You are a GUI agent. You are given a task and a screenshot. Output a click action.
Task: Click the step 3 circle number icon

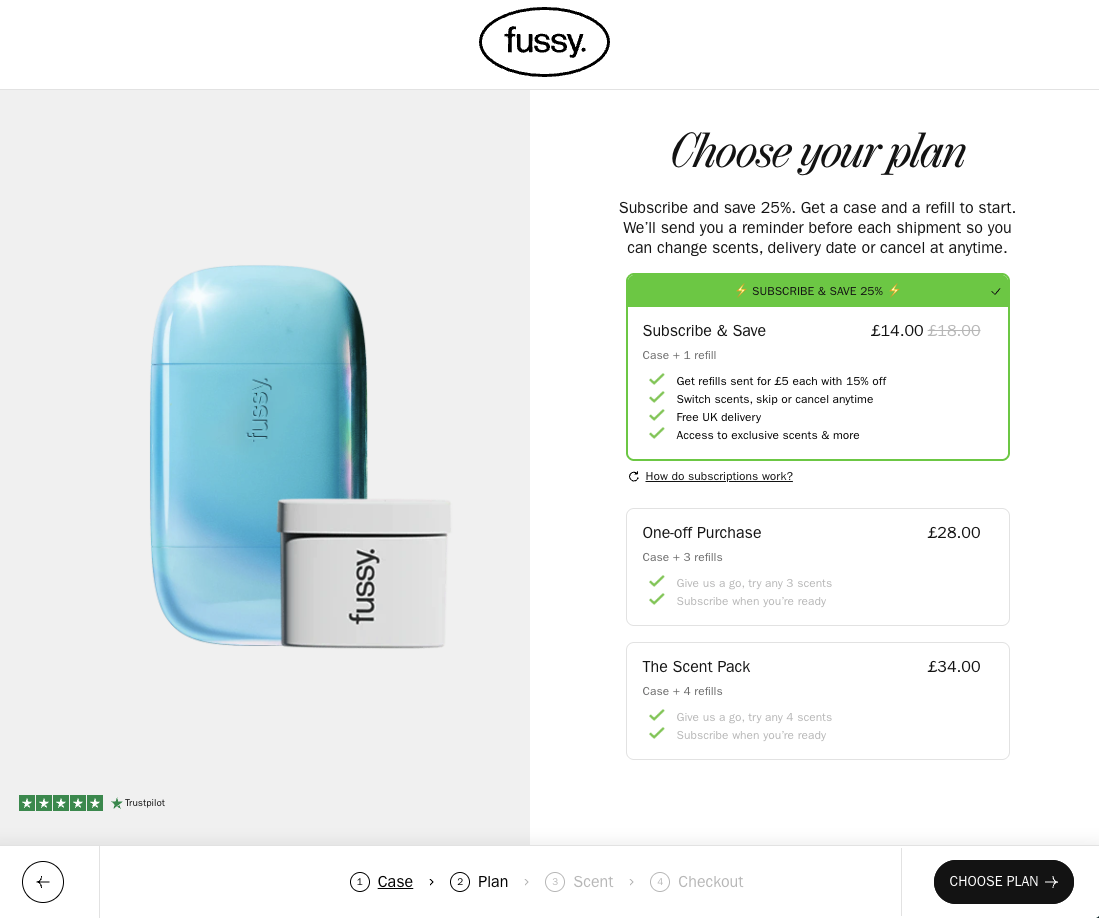tap(555, 882)
